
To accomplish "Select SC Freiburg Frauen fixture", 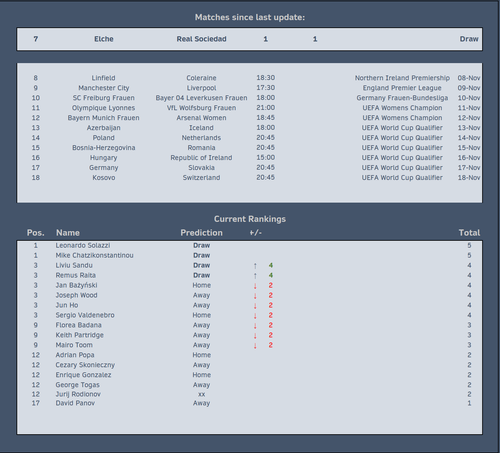I will pos(104,98).
